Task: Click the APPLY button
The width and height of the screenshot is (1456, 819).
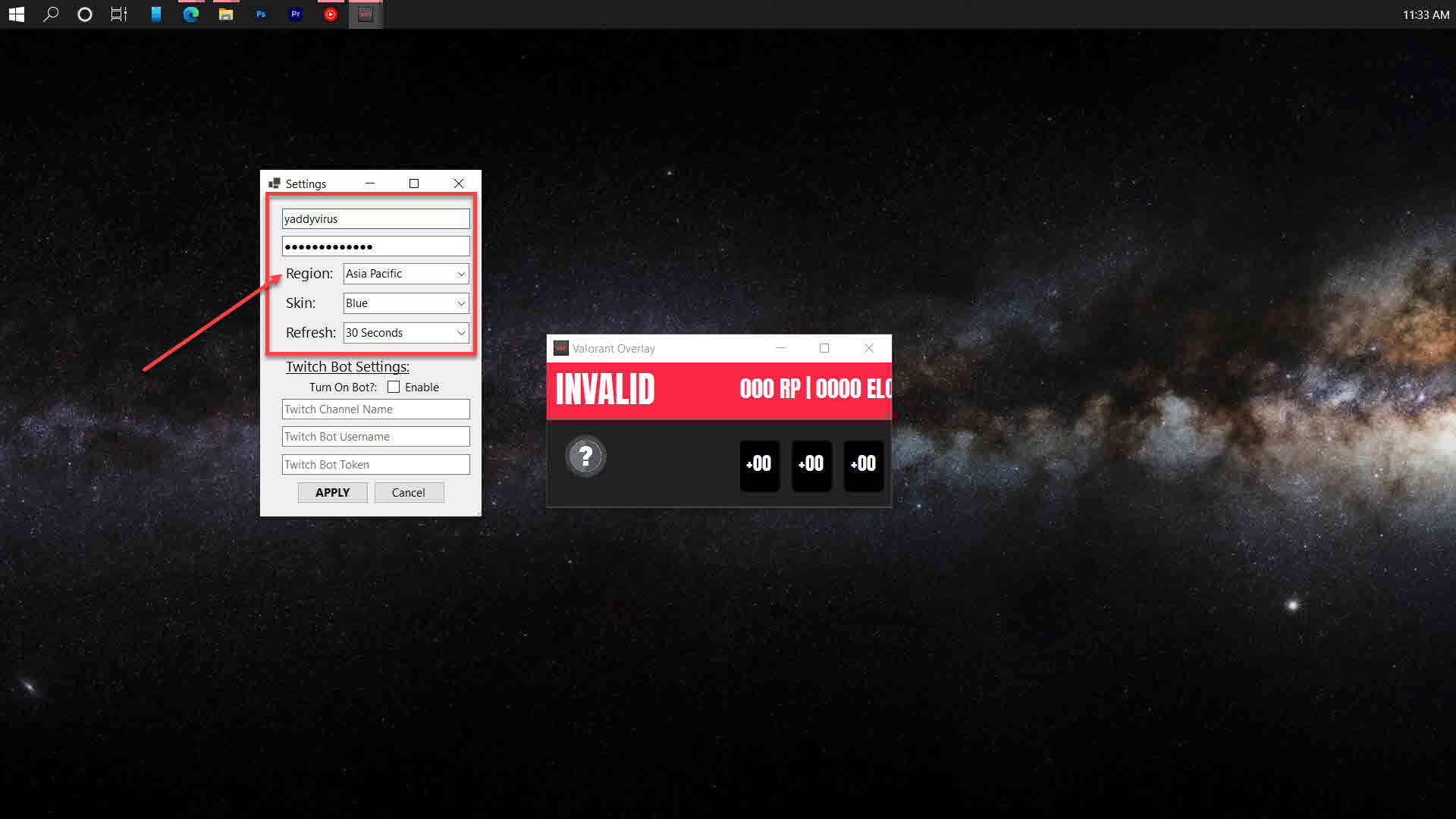Action: (x=332, y=492)
